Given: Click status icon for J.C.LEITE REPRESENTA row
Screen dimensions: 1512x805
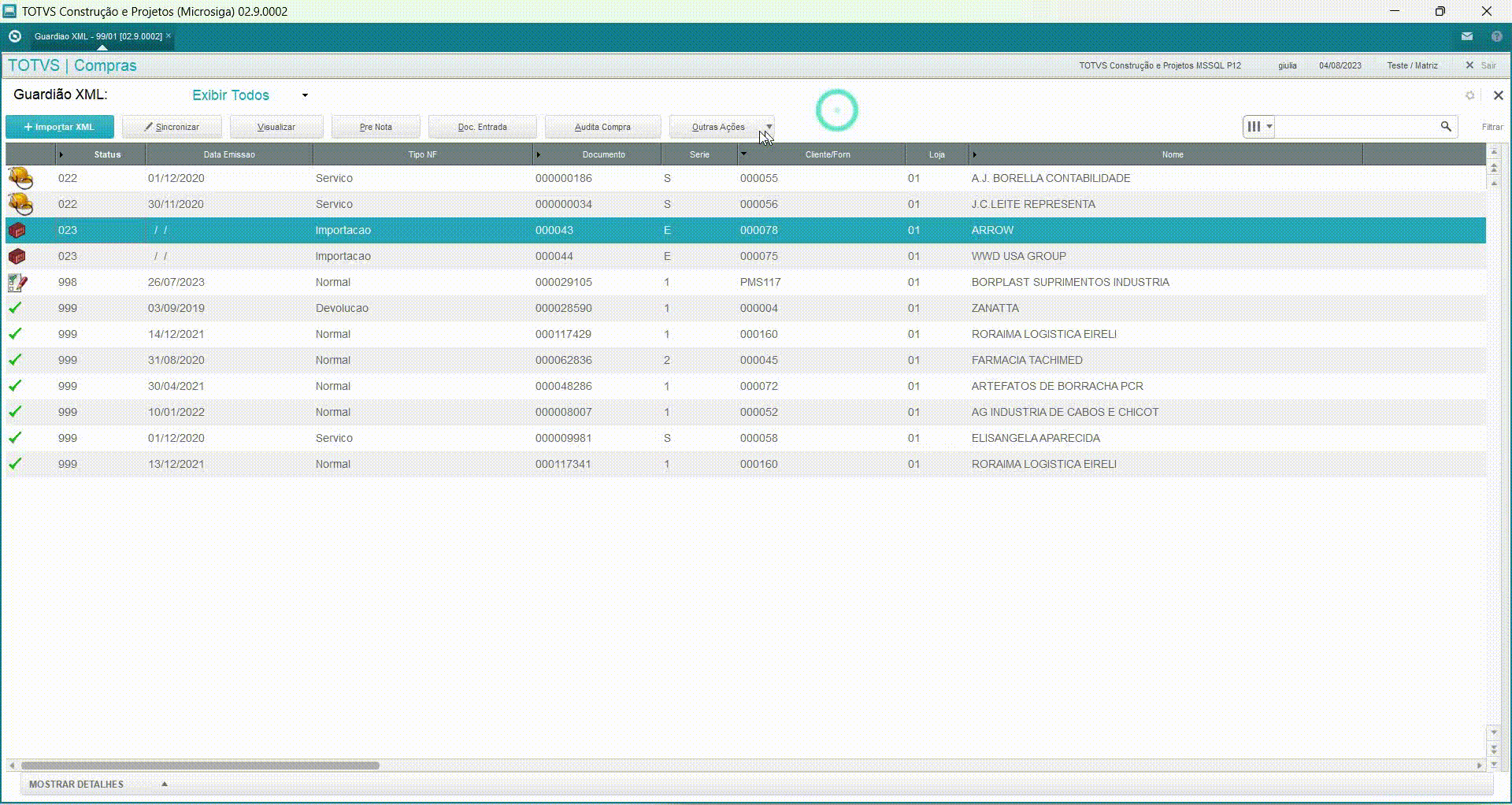Looking at the screenshot, I should pos(20,204).
